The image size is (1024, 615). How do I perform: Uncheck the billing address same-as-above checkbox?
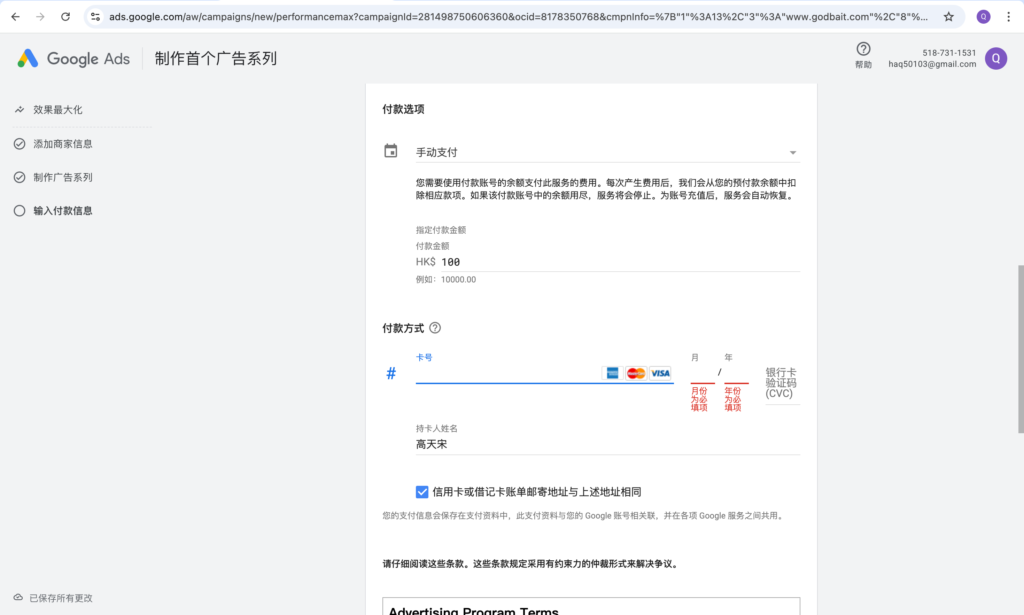(x=422, y=492)
